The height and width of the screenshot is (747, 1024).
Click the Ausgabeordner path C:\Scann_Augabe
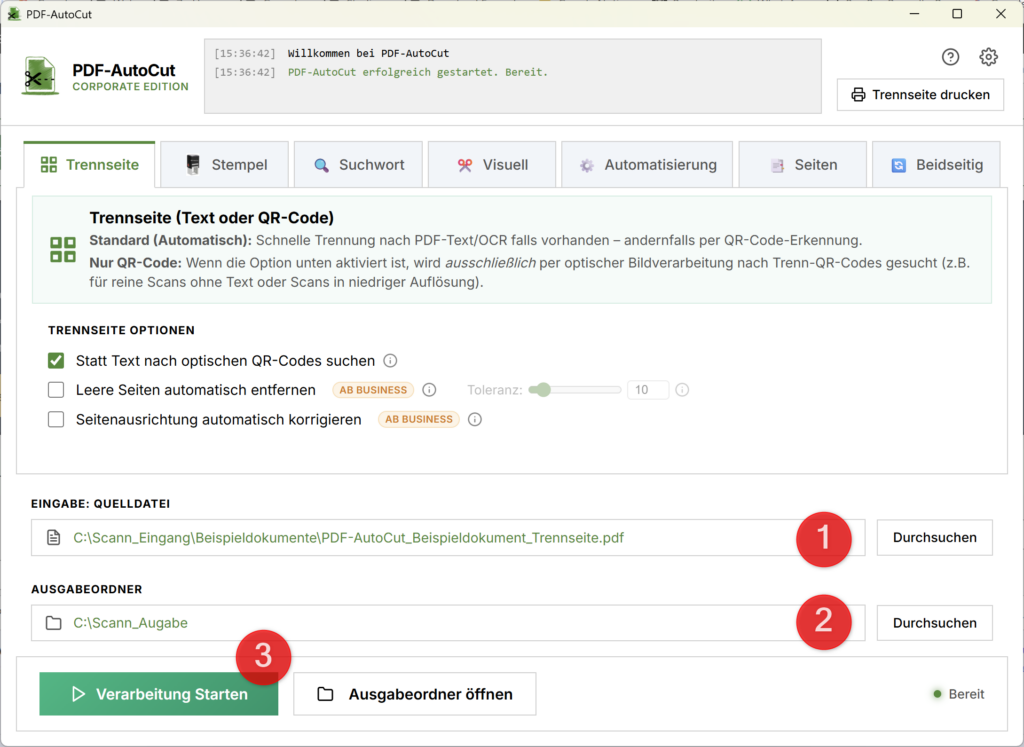(x=131, y=623)
